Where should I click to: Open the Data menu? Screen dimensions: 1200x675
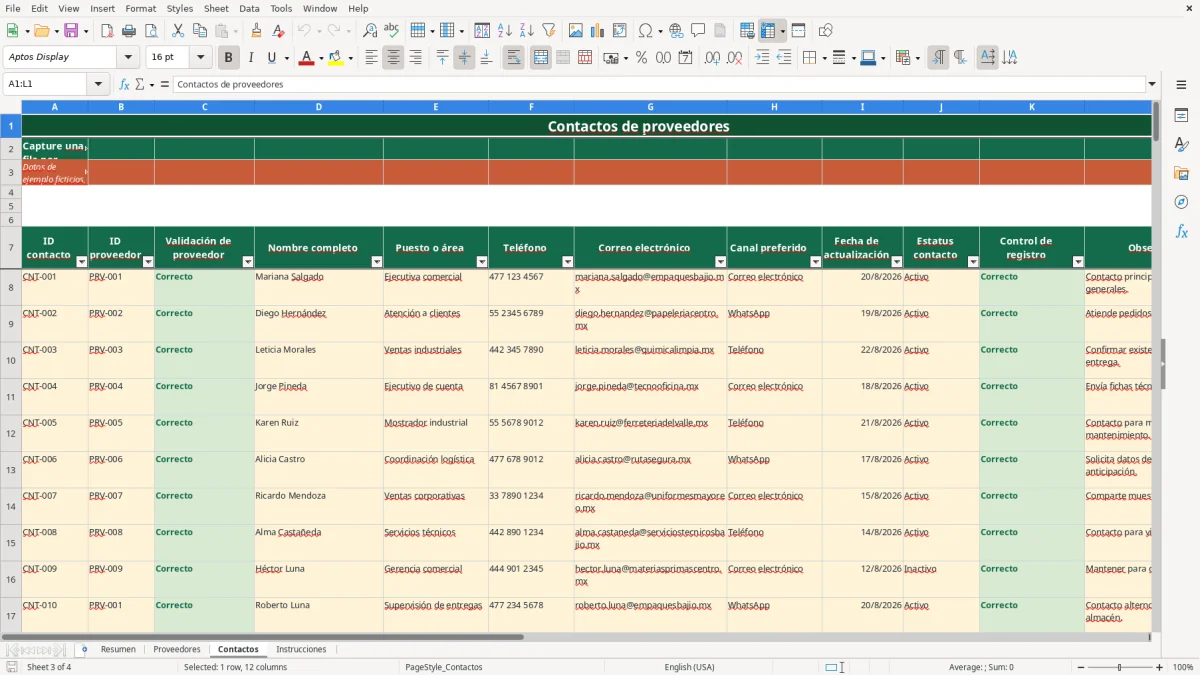[x=249, y=8]
